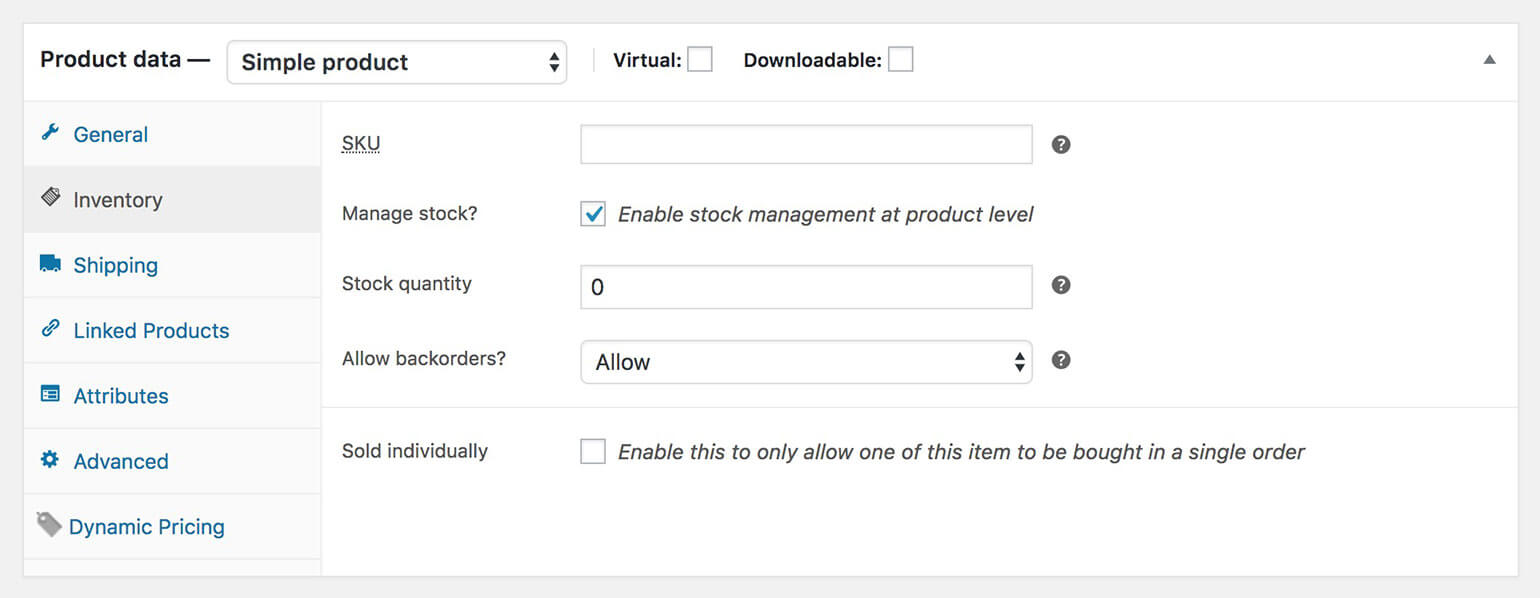The height and width of the screenshot is (598, 1540).
Task: Open the SKU help tooltip icon
Action: 1061,144
